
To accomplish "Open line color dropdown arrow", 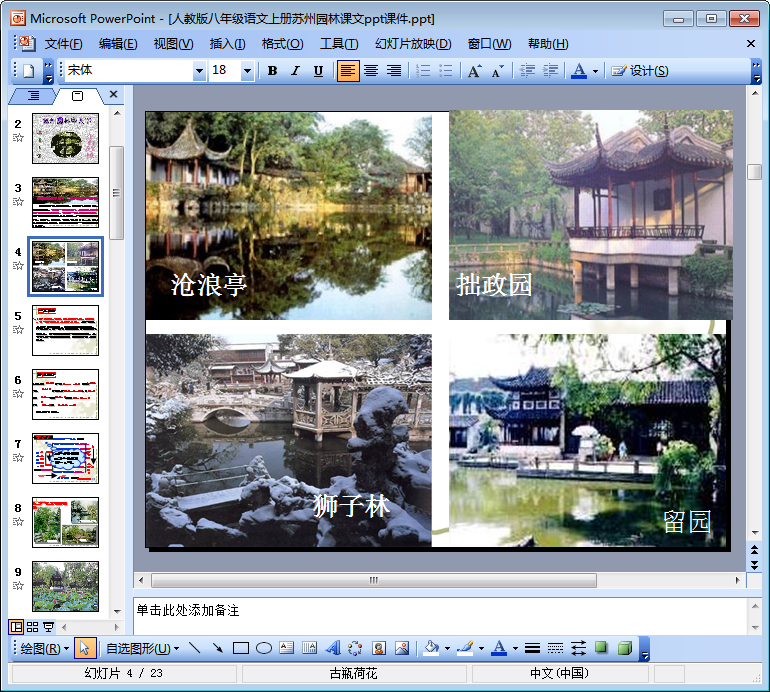I will (x=481, y=649).
